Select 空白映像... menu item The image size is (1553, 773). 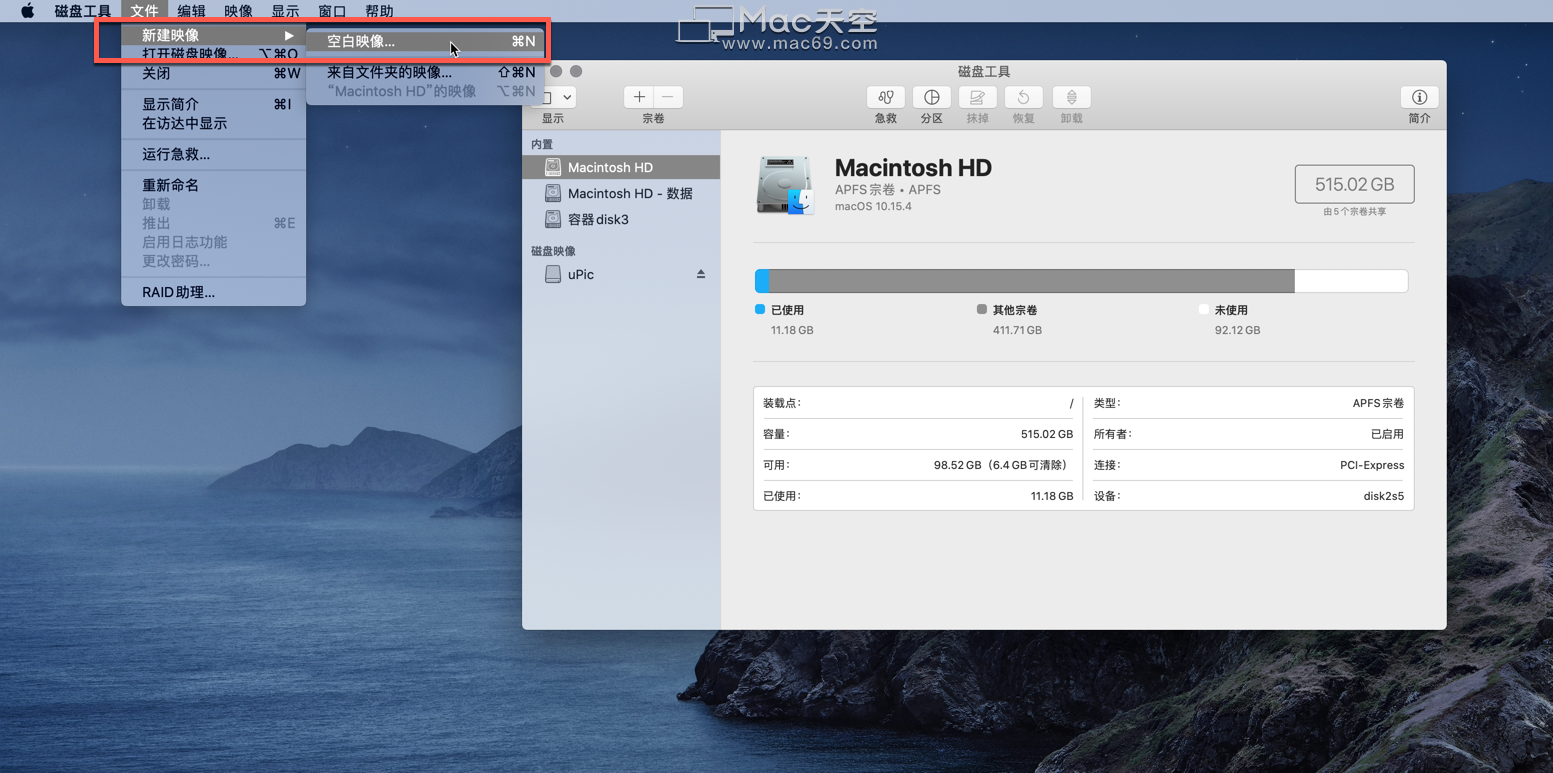(425, 41)
